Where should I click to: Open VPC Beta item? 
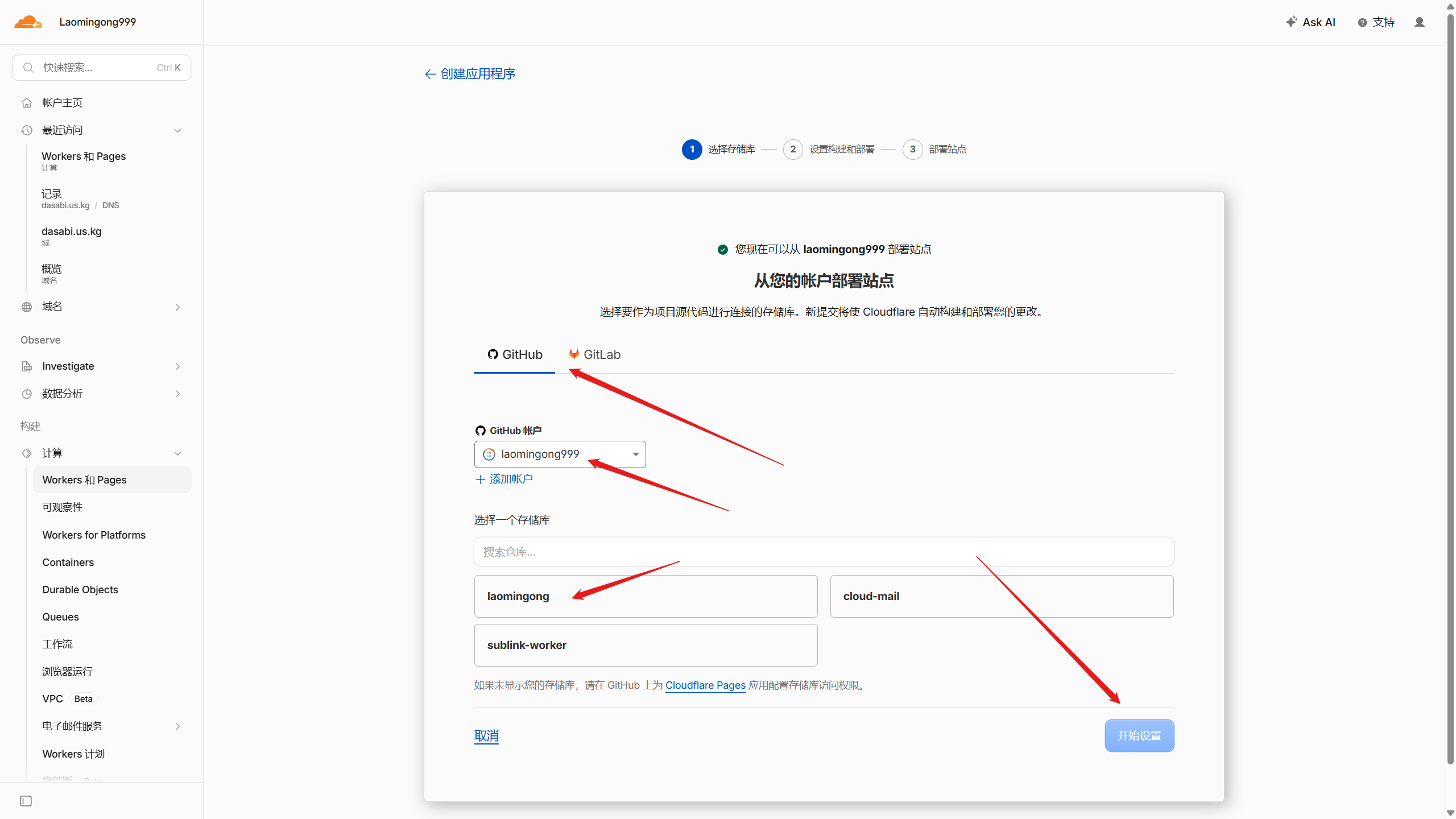tap(69, 699)
